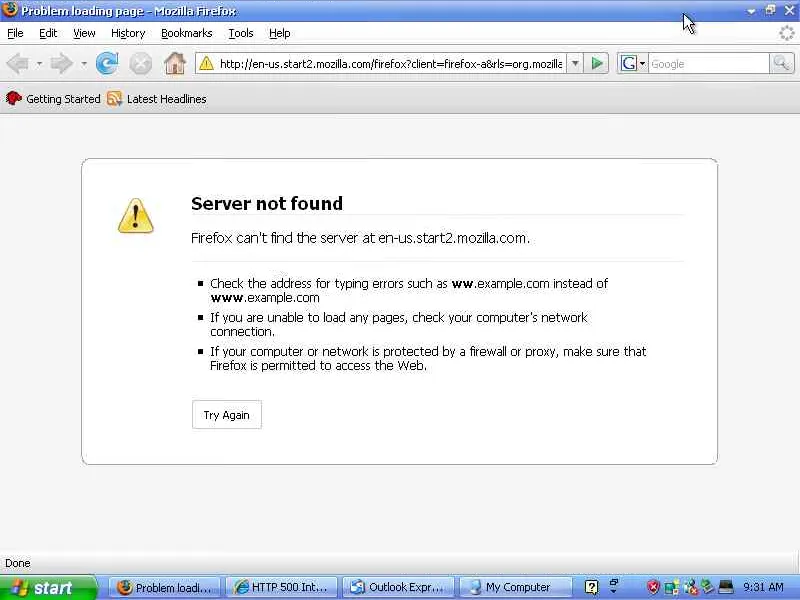Open forward history dropdown arrow
This screenshot has width=800, height=600.
84,64
